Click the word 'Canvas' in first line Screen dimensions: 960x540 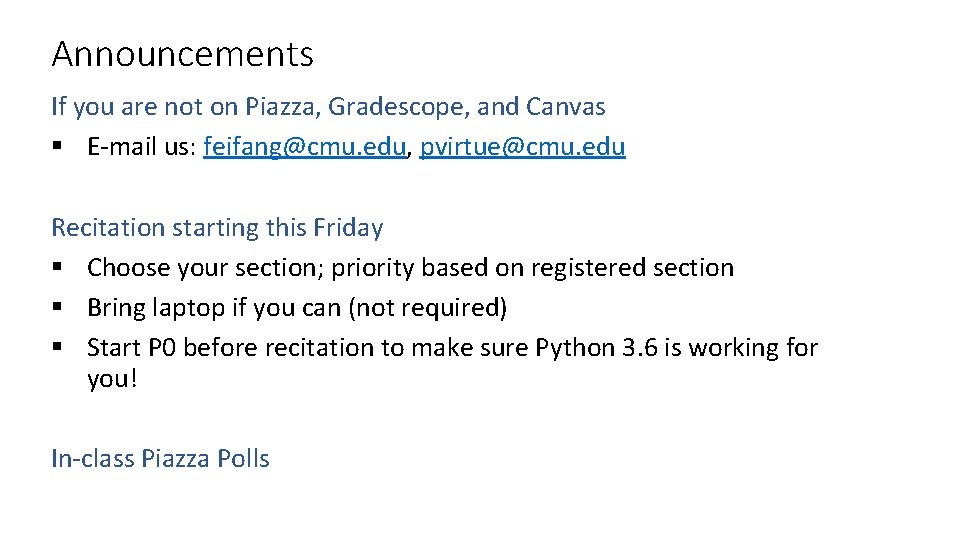pos(565,106)
